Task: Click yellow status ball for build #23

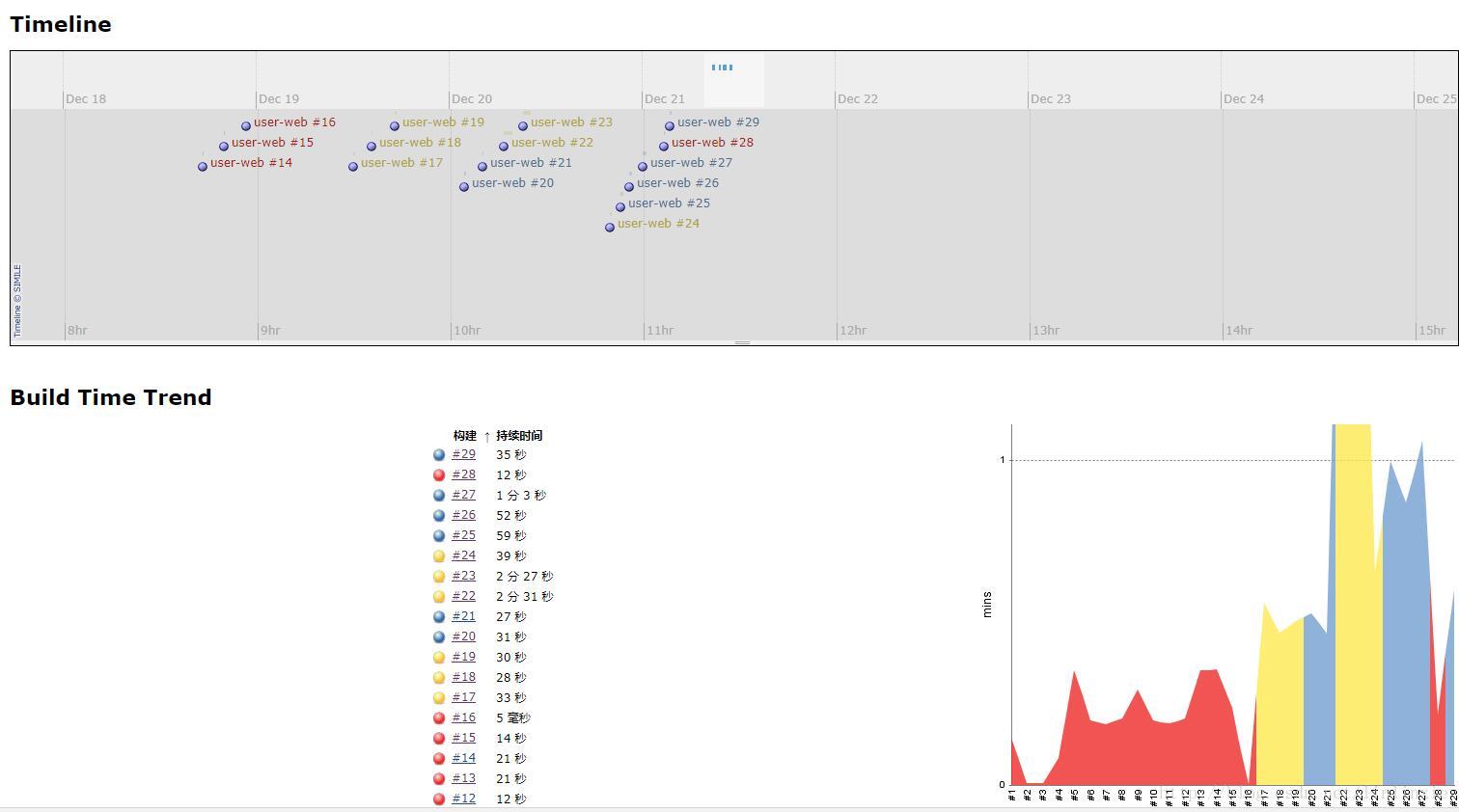Action: coord(439,577)
